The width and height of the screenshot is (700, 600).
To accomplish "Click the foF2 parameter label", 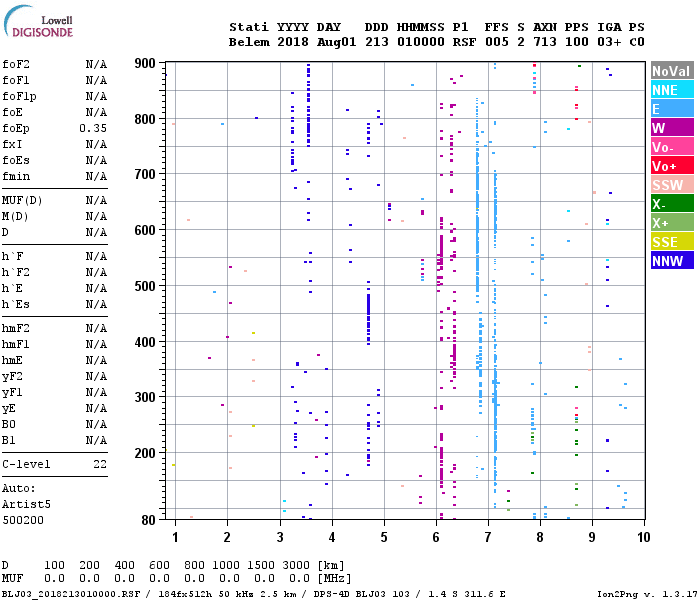I will tap(16, 64).
